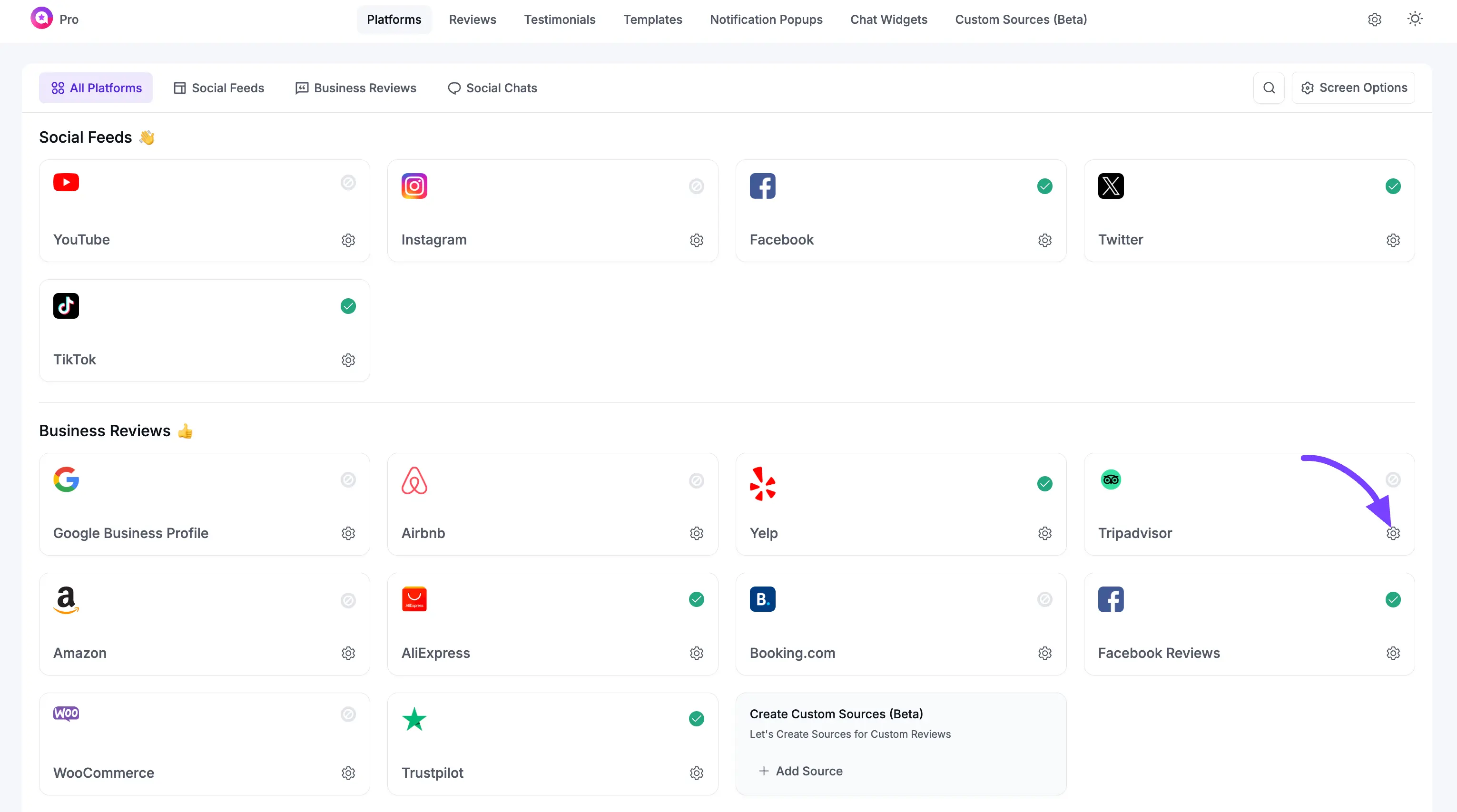Select the Social Chats tab
This screenshot has width=1457, height=812.
[492, 88]
